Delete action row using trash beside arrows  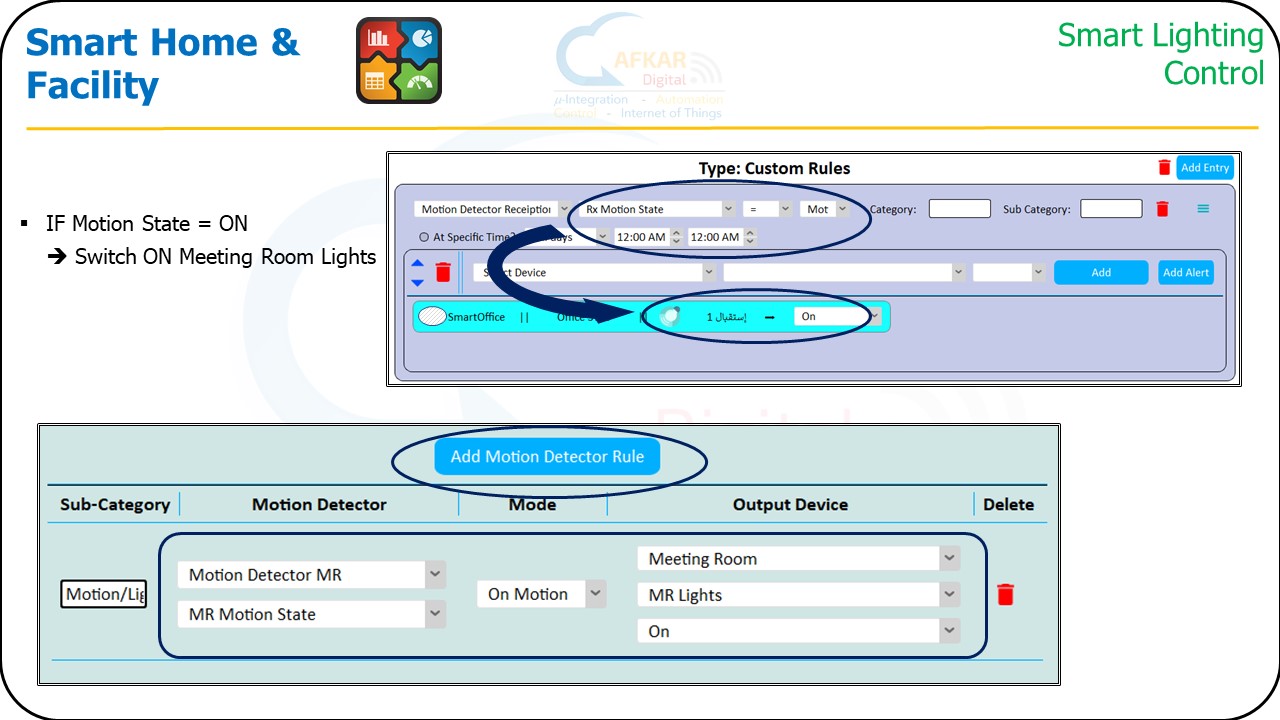(443, 272)
